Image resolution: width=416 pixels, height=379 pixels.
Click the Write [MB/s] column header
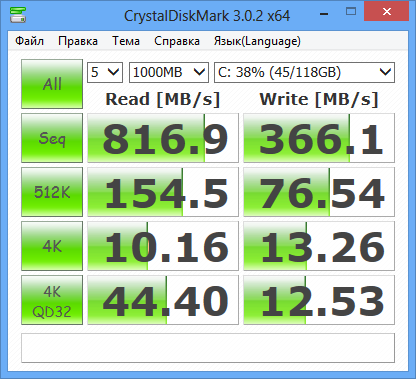tap(319, 99)
